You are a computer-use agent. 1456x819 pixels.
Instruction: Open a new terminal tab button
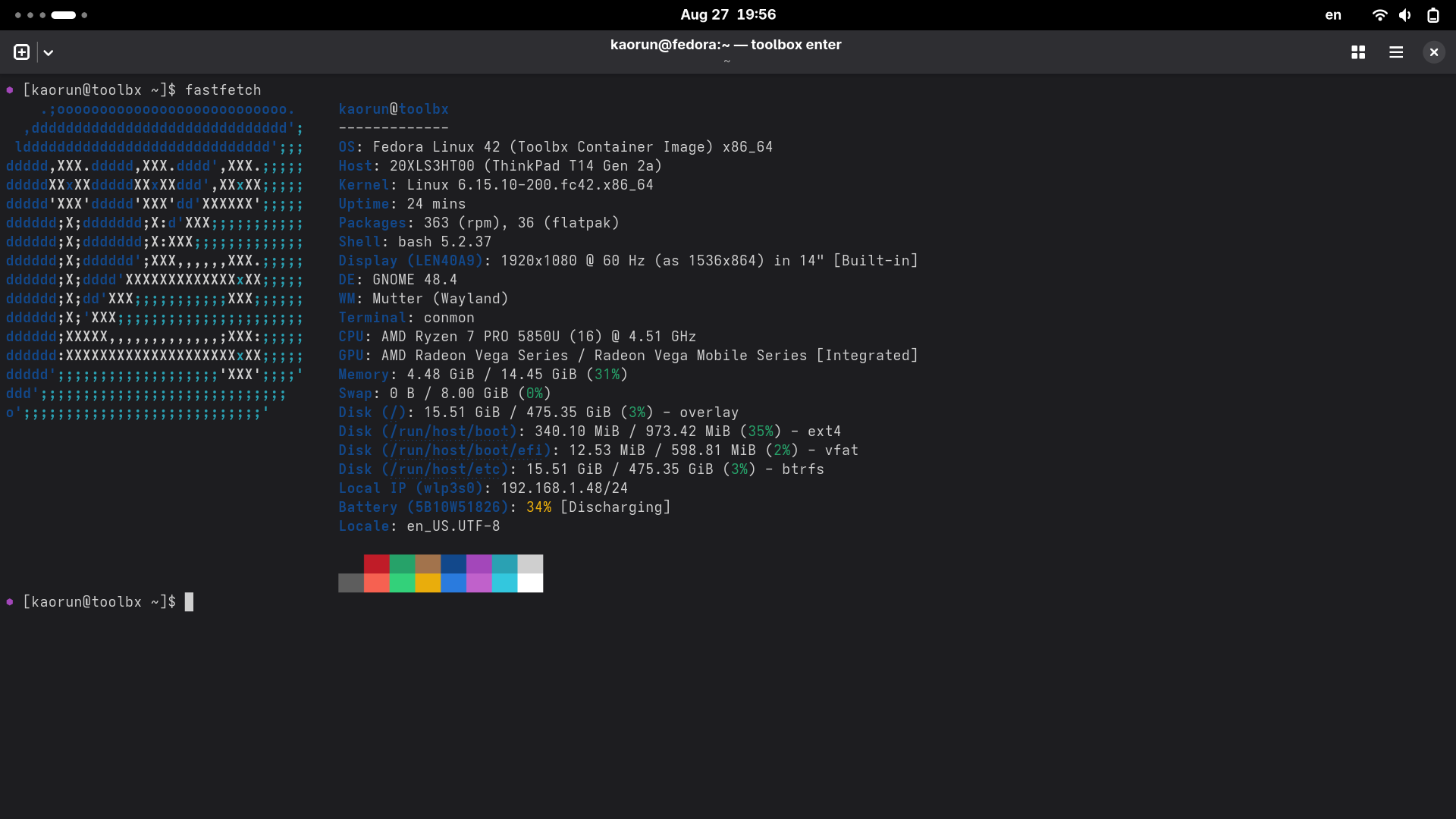coord(21,52)
